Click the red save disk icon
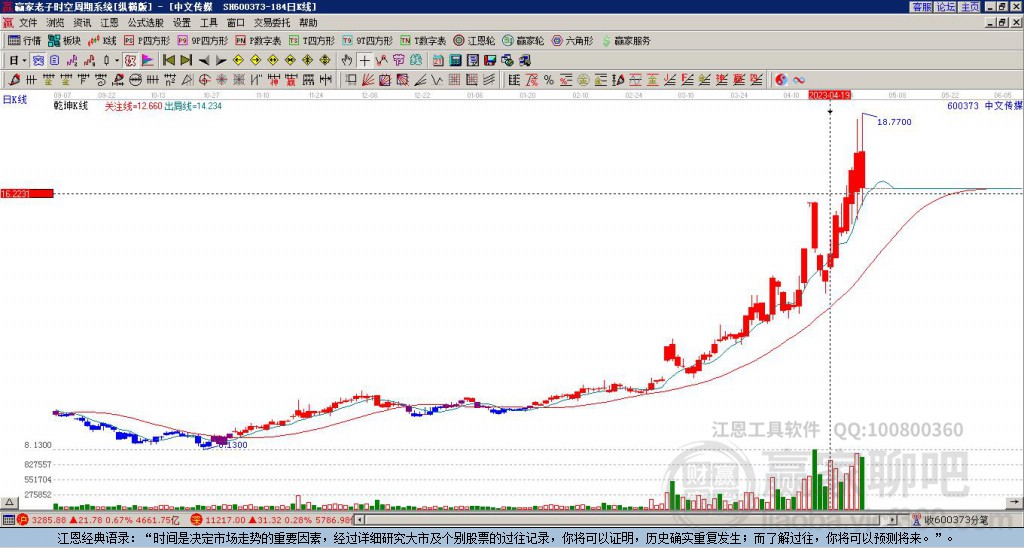 (490, 61)
